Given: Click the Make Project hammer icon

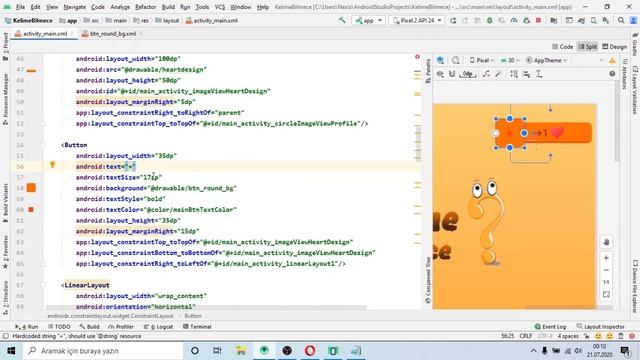Looking at the screenshot, I should pyautogui.click(x=342, y=20).
